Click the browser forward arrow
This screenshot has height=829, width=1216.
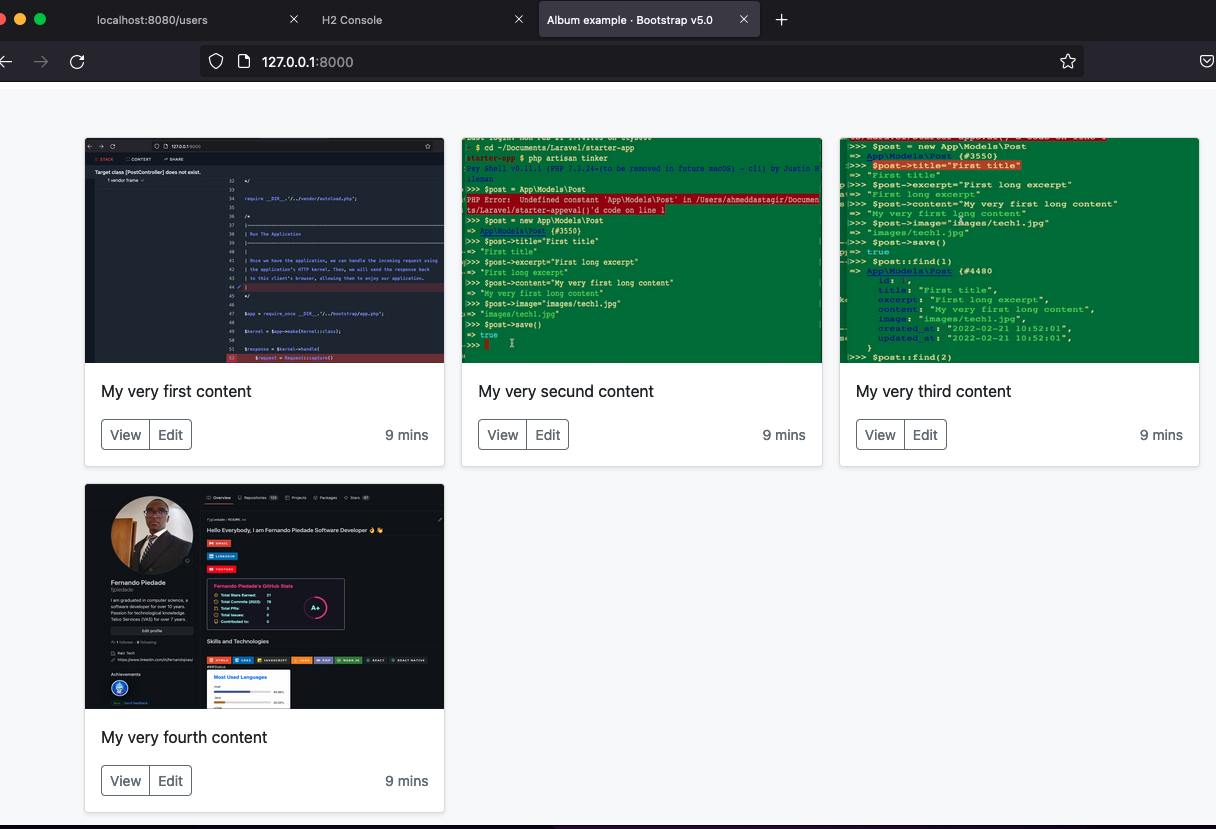[x=41, y=62]
